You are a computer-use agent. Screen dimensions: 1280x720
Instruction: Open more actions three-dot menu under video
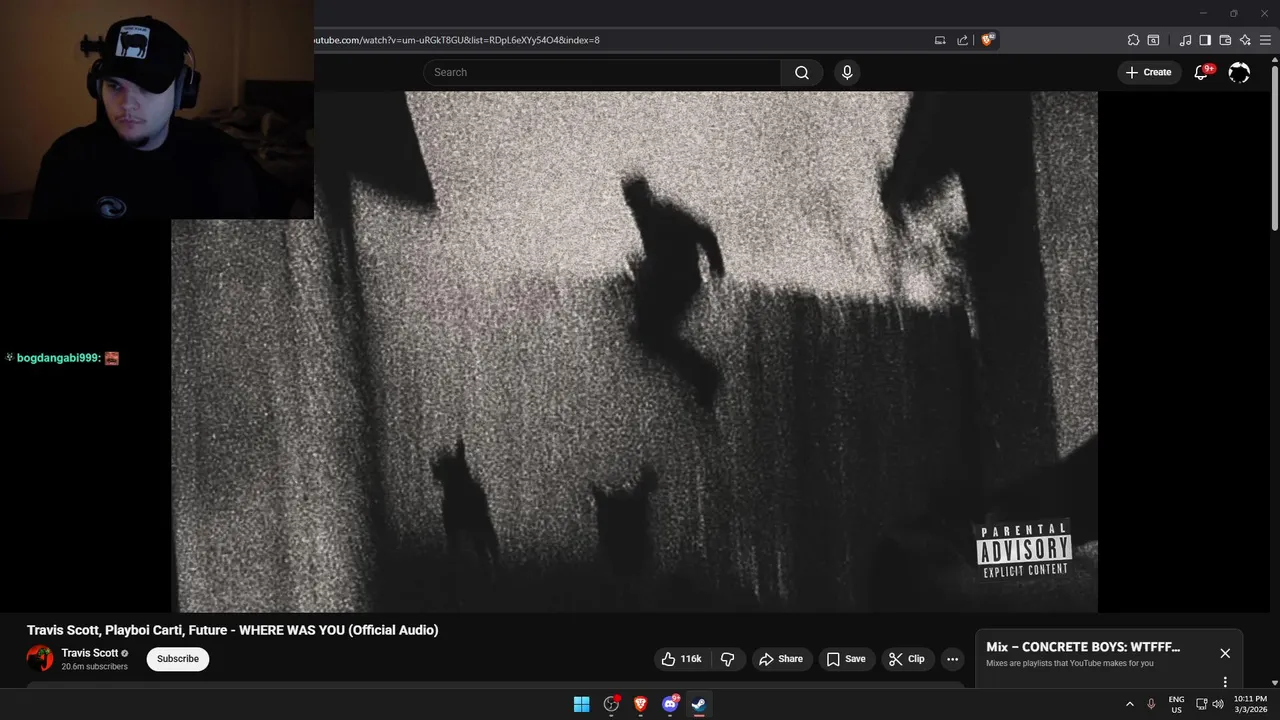[952, 659]
